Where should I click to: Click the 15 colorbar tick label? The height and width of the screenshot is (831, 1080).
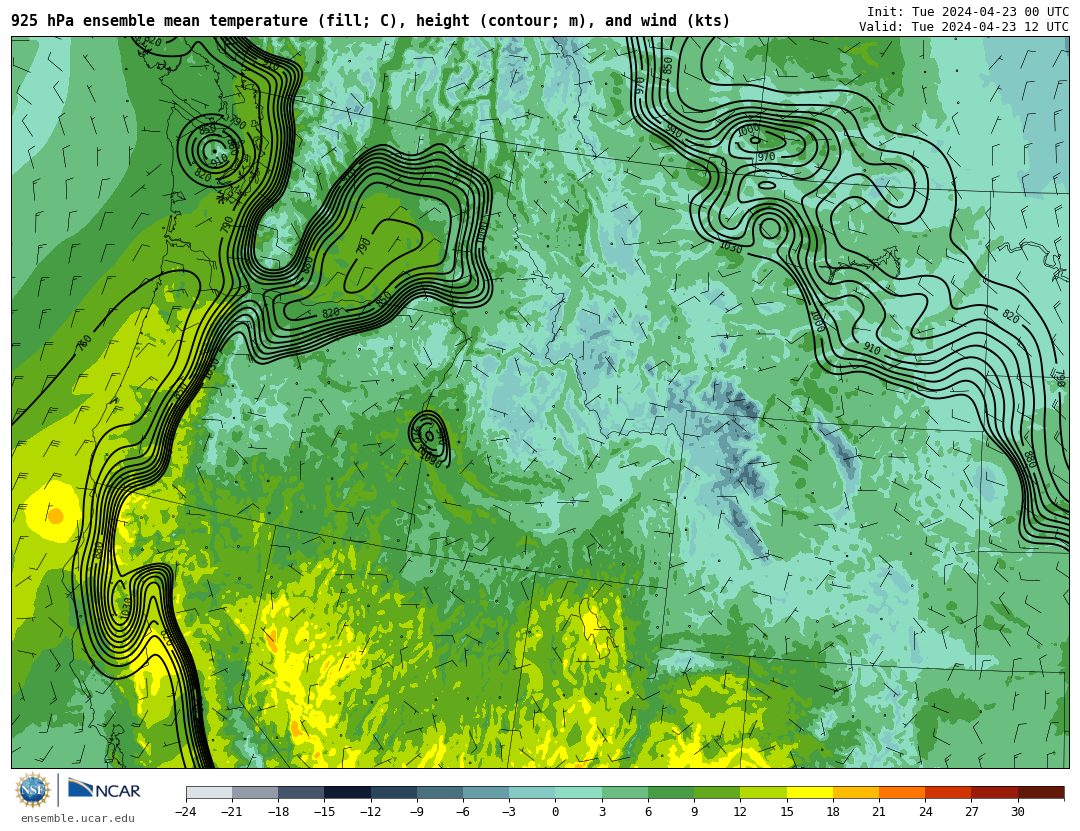787,812
